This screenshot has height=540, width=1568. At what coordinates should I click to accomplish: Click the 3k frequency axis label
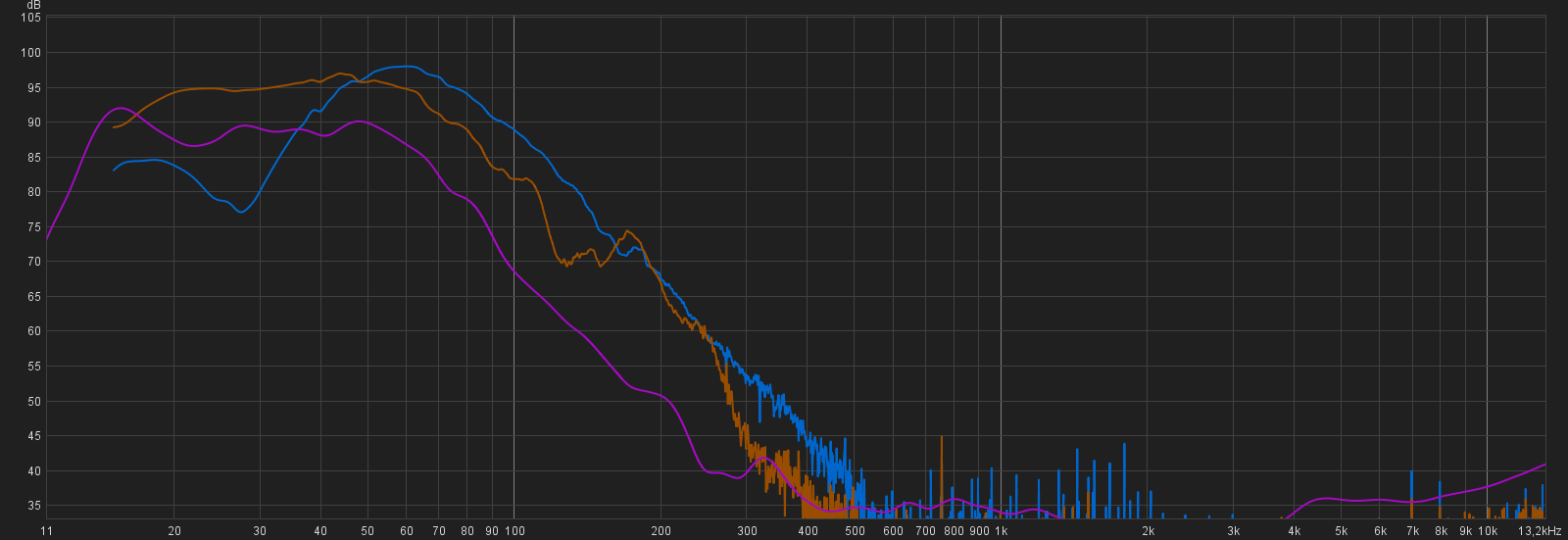(1234, 531)
